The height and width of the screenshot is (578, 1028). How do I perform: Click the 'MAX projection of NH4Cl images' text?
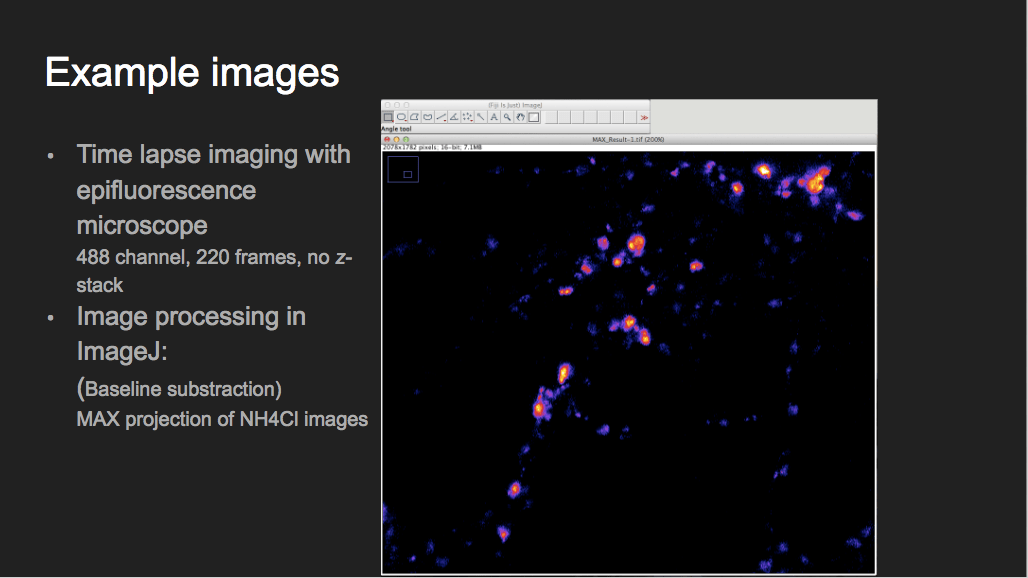point(222,419)
